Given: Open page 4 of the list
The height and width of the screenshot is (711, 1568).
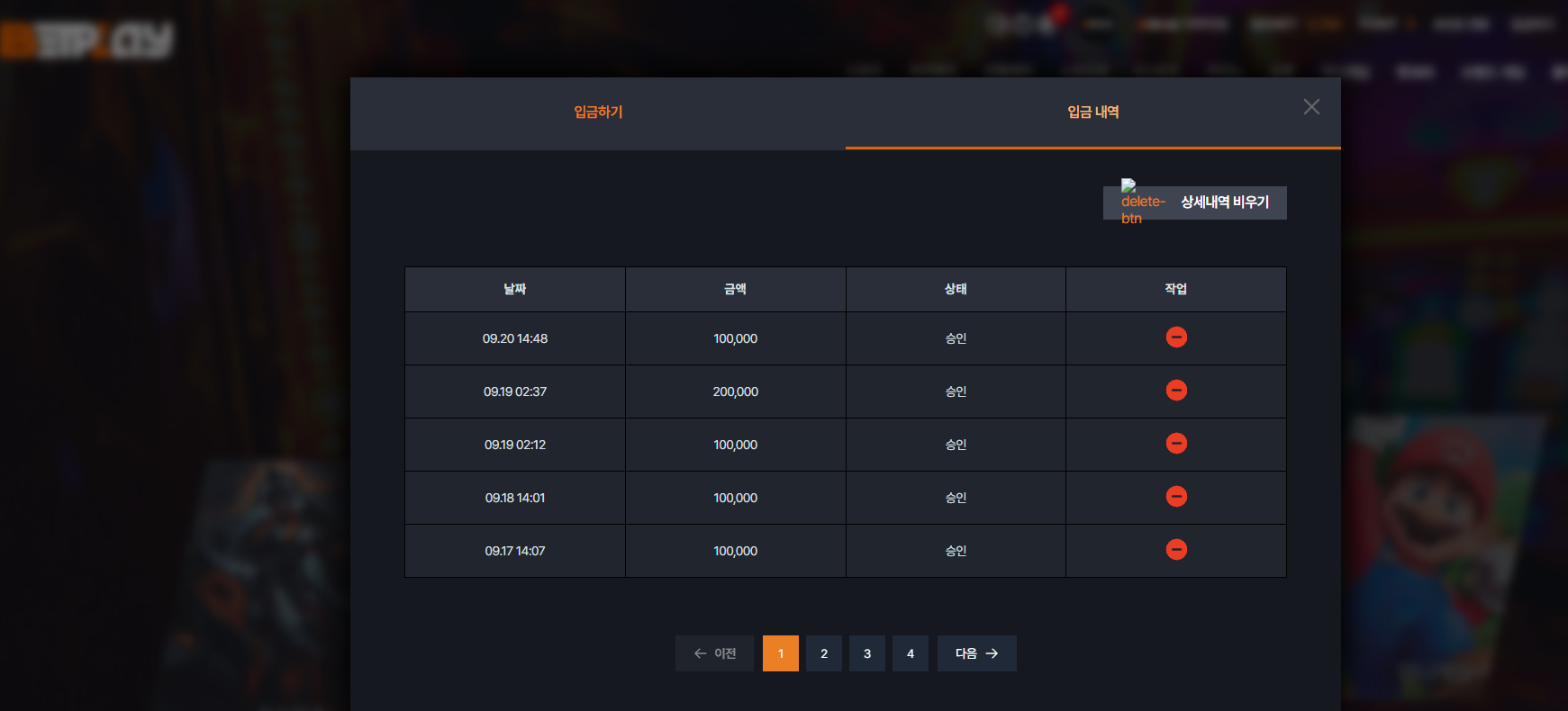Looking at the screenshot, I should tap(911, 653).
